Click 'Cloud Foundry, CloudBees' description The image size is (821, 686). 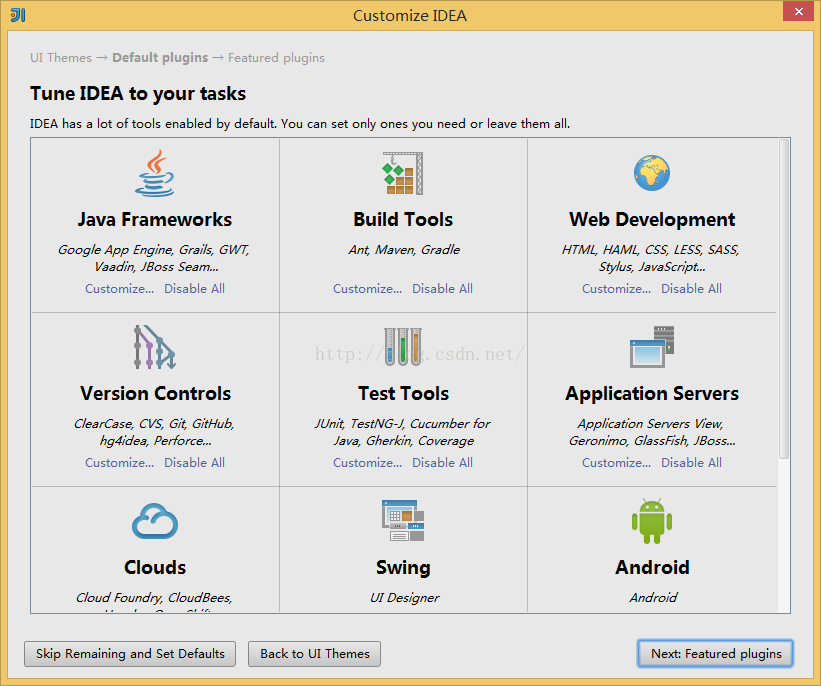click(154, 598)
